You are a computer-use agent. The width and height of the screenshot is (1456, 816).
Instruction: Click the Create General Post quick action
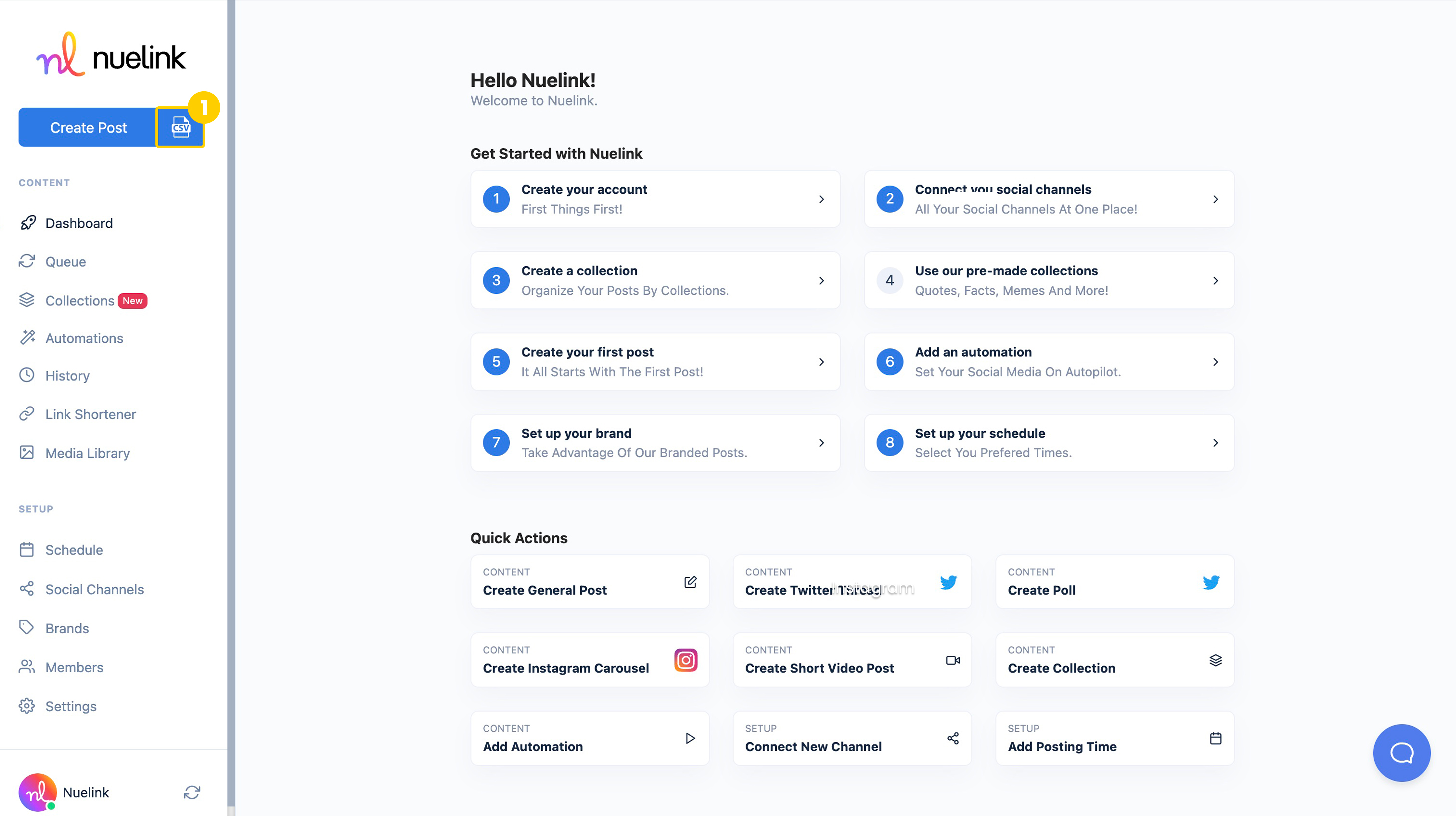tap(589, 582)
